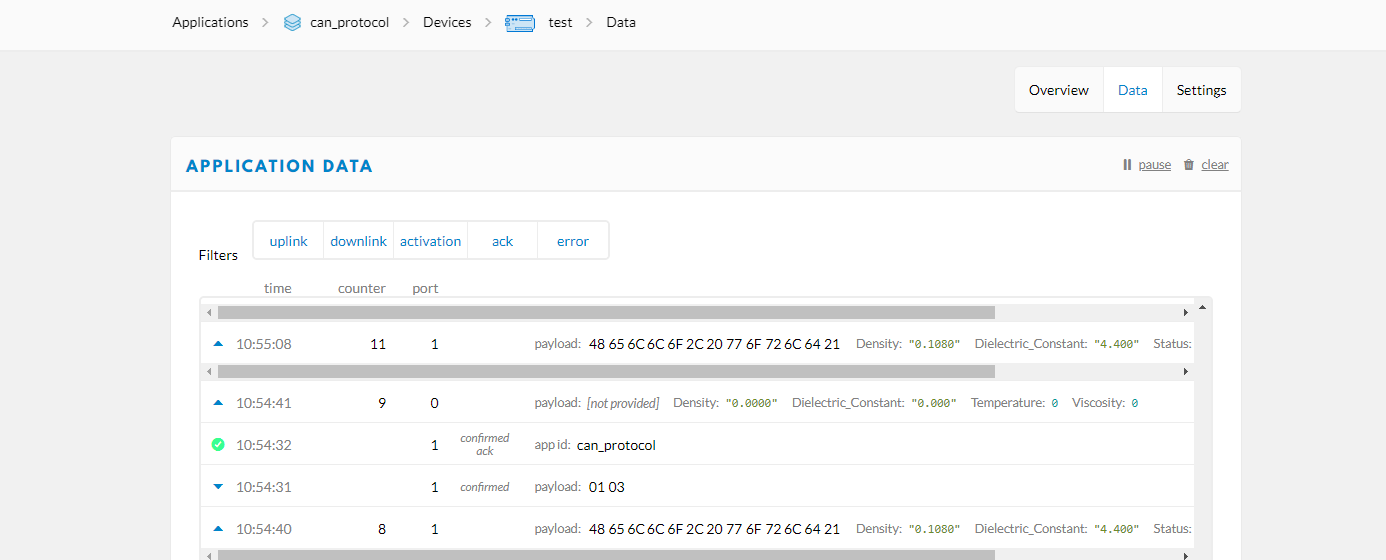Toggle the uplink filter
The width and height of the screenshot is (1386, 560).
point(289,241)
